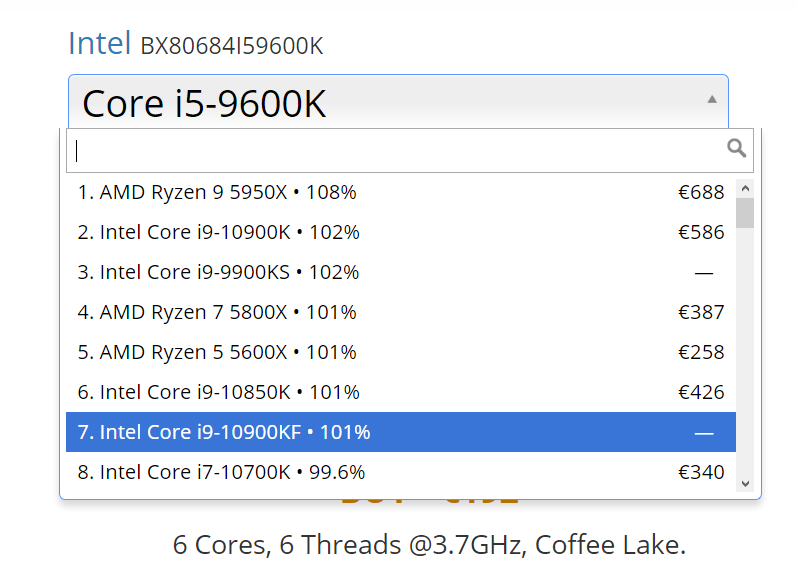Click the magnifier search icon
The height and width of the screenshot is (562, 798).
pos(736,148)
